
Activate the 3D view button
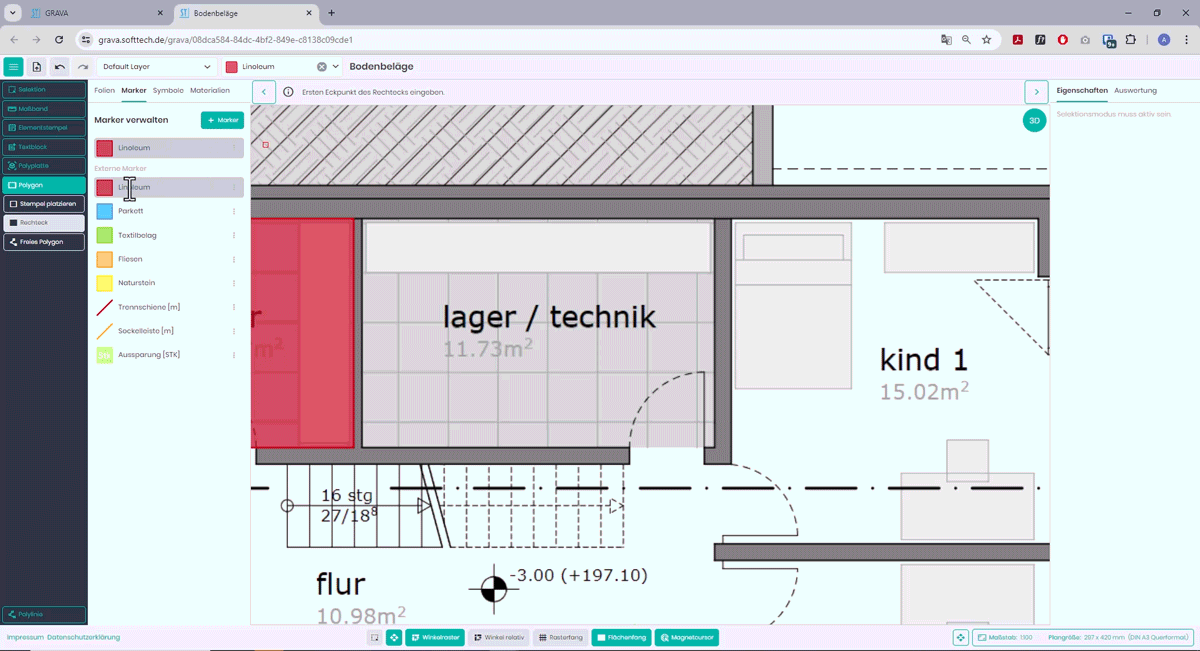point(1034,121)
